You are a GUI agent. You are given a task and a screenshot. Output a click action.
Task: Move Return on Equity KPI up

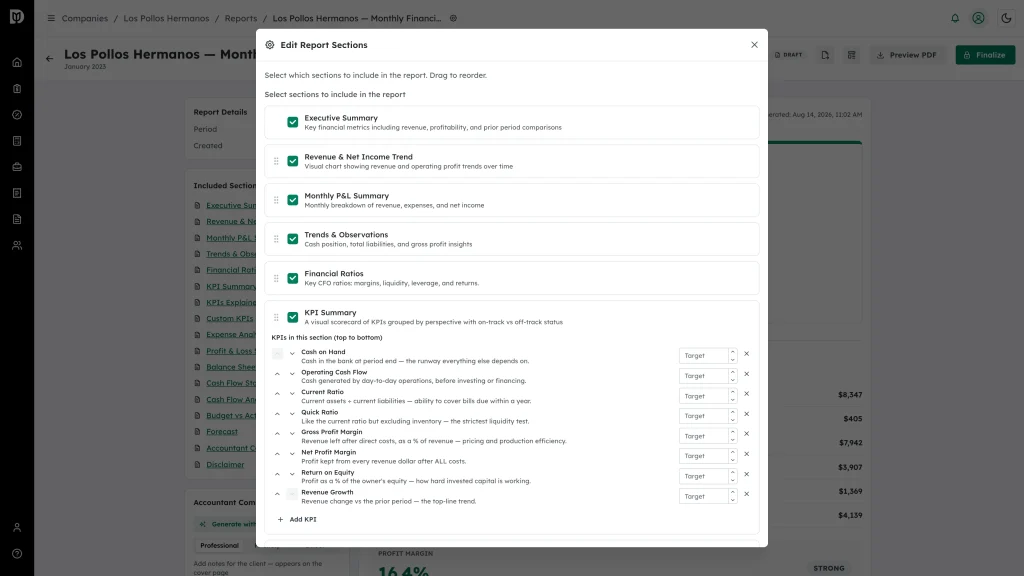coord(277,474)
